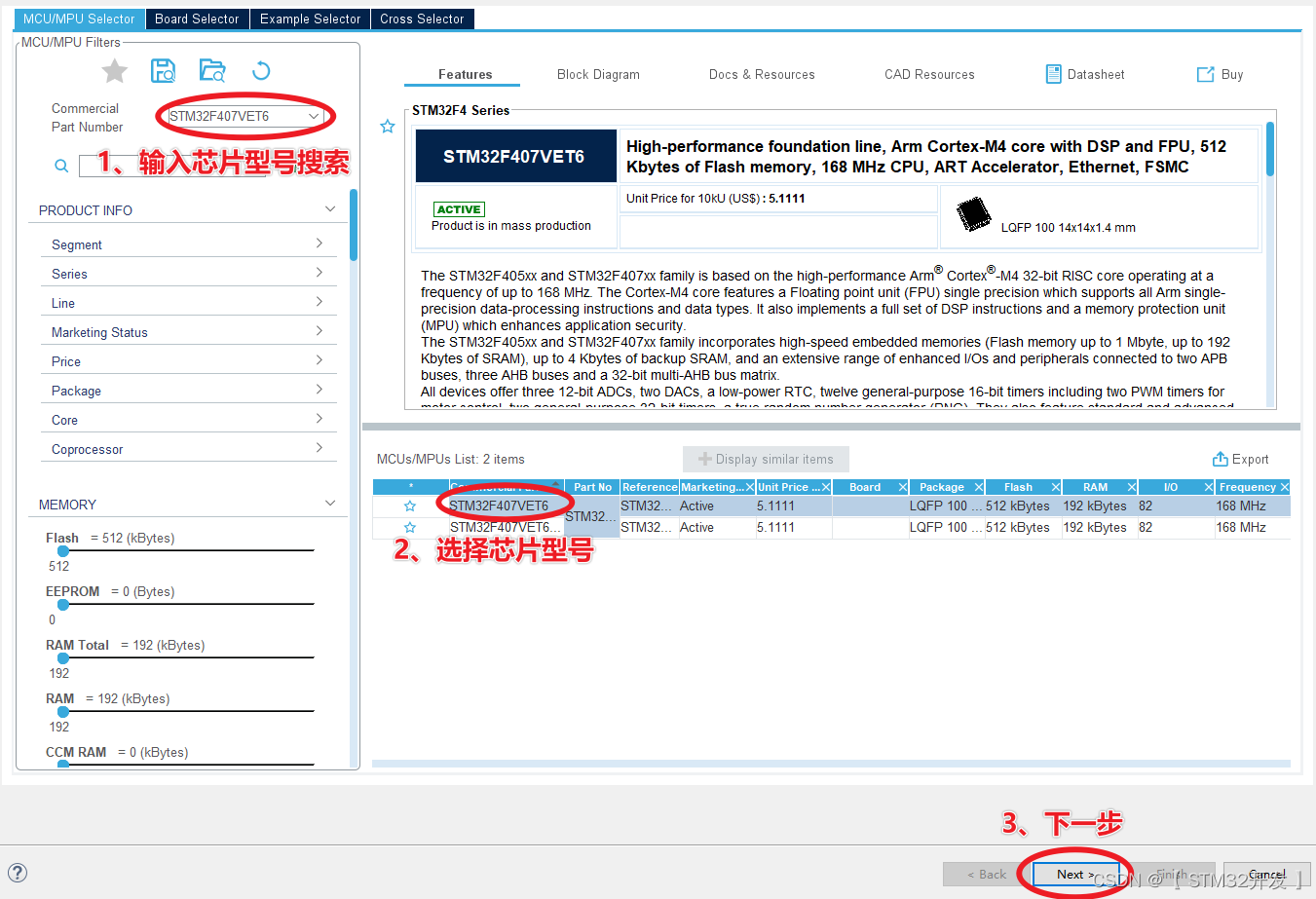1316x899 pixels.
Task: Click the Export button
Action: point(1240,459)
